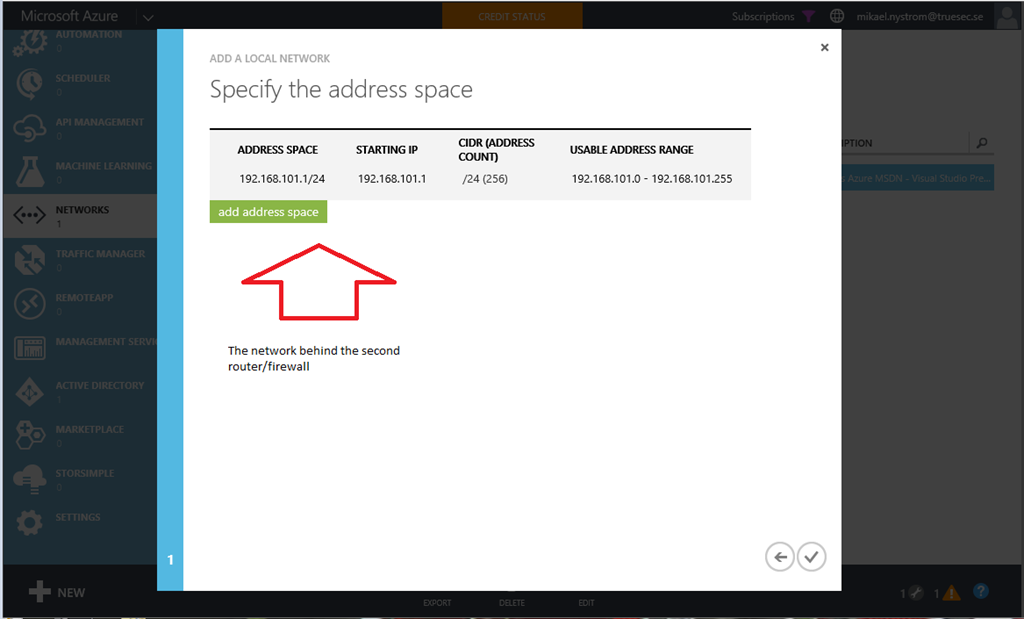Click the checkmark complete button

(812, 557)
